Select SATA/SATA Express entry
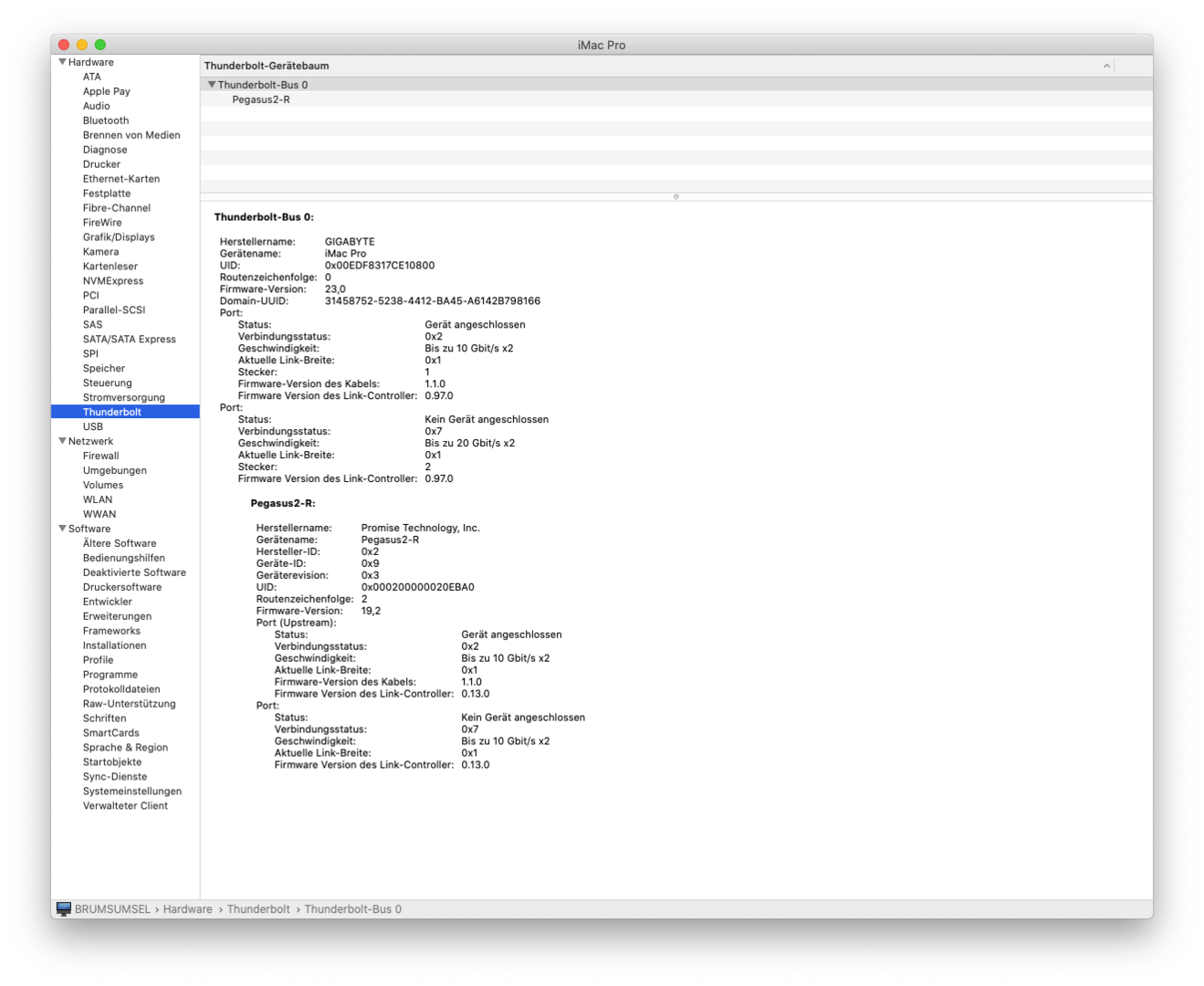1204x986 pixels. pos(130,340)
